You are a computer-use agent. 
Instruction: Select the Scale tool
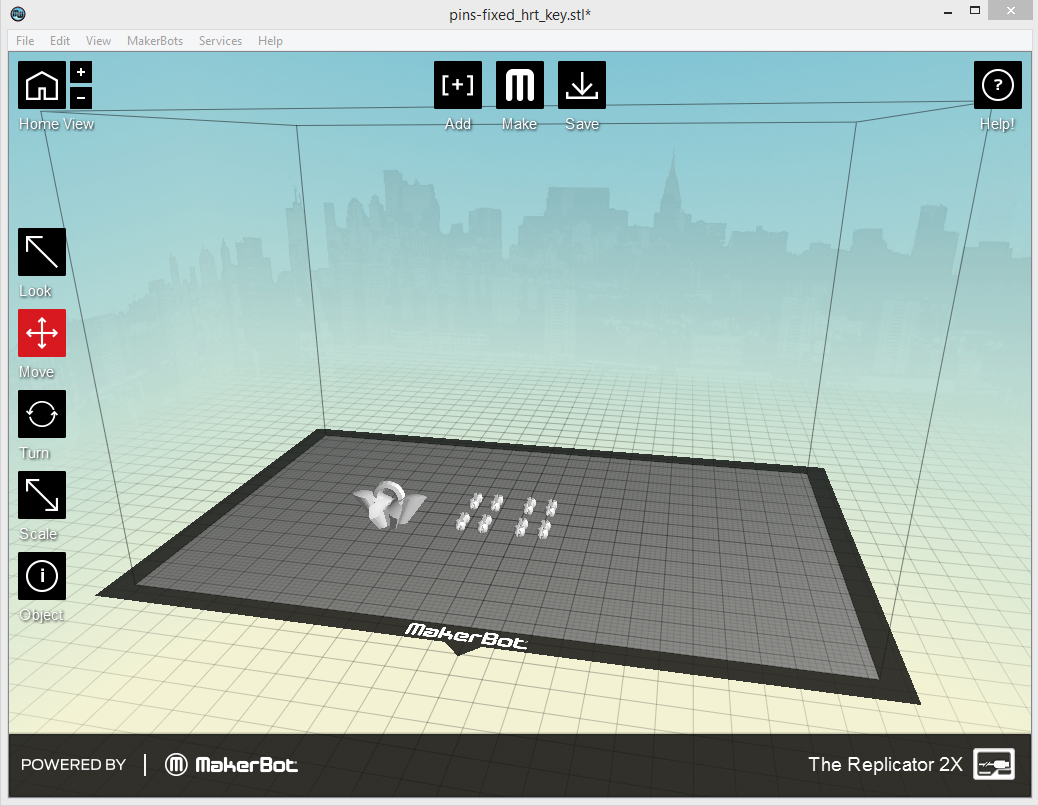[42, 495]
